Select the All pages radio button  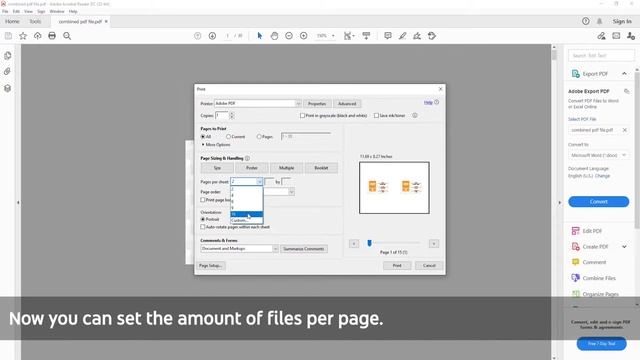point(203,137)
